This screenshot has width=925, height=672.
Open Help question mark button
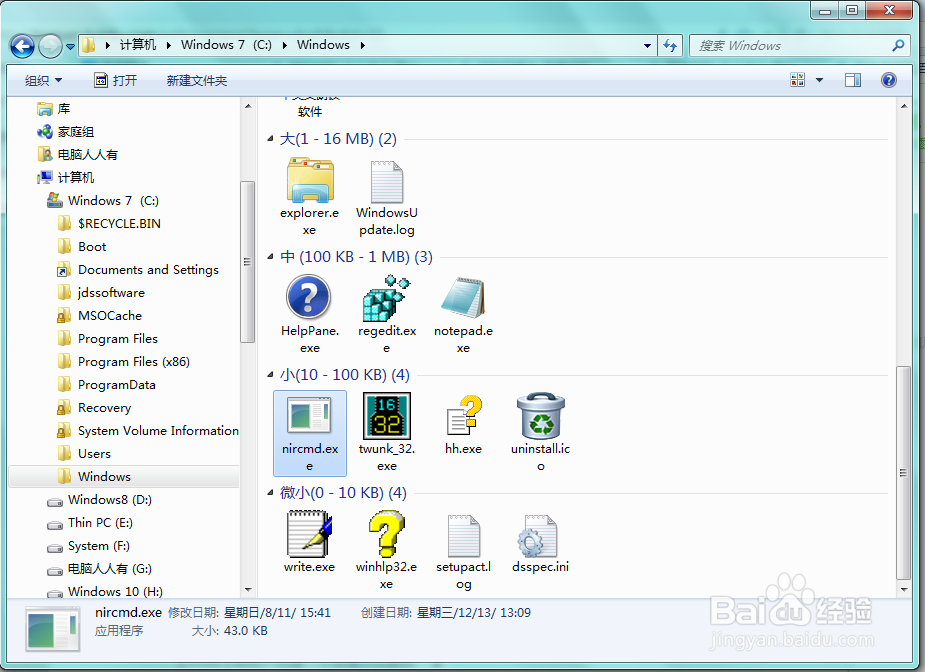coord(888,80)
